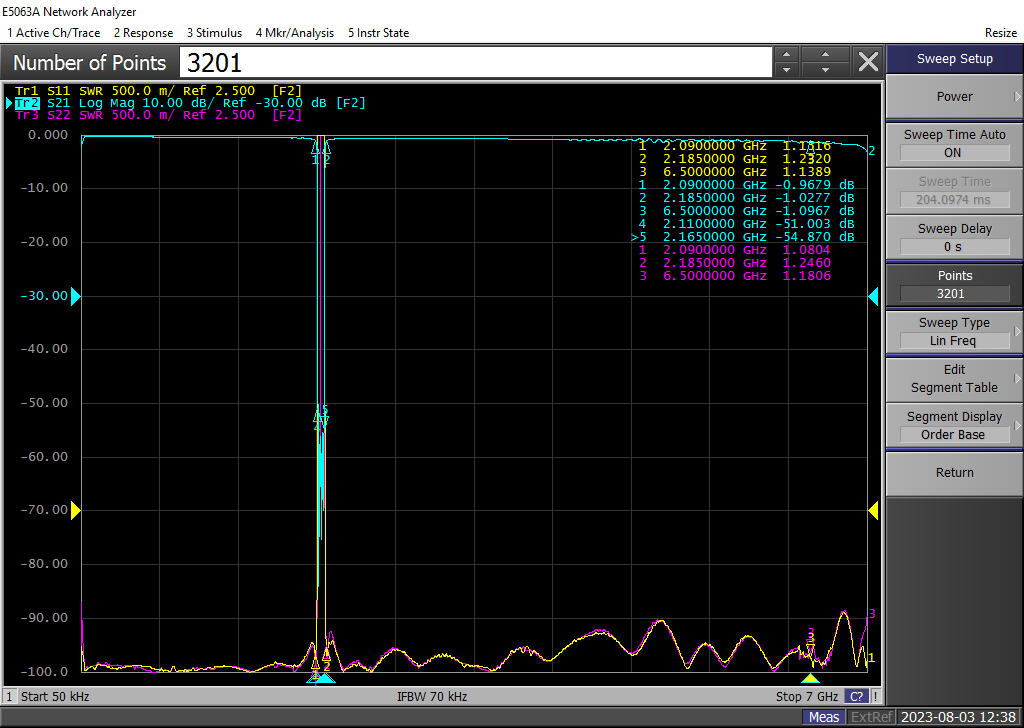This screenshot has height=728, width=1024.
Task: Close the Number of Points entry bar
Action: point(868,62)
